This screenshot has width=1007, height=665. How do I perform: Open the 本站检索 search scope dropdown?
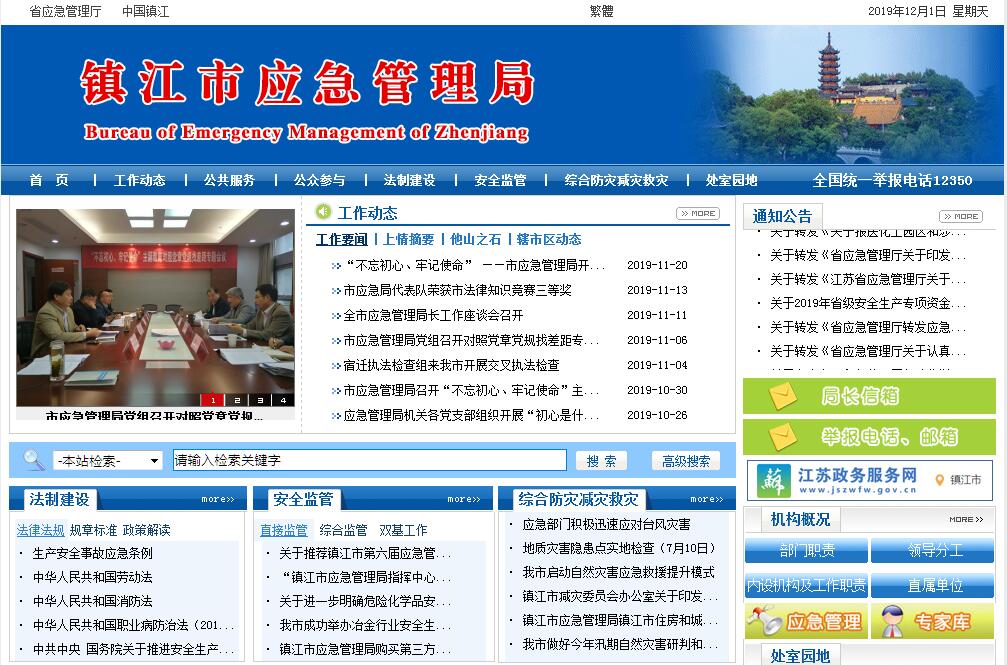[107, 461]
